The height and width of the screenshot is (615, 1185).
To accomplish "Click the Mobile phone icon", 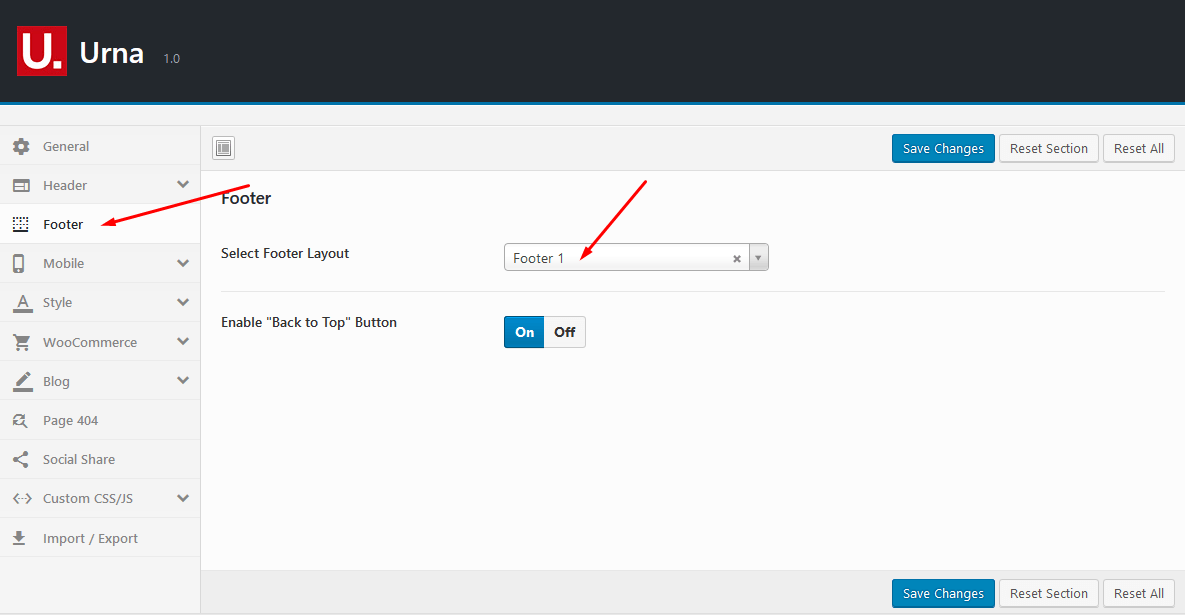I will tap(19, 264).
